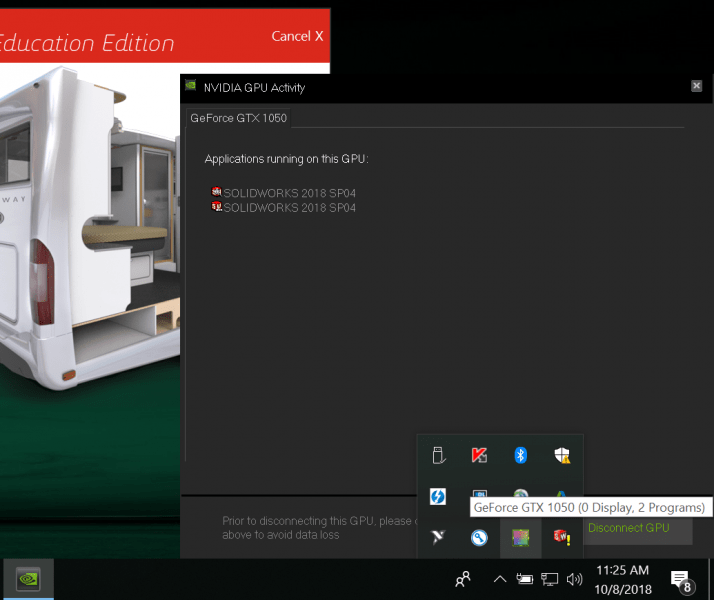Close the NVIDIA GPU Activity window
This screenshot has height=600, width=714.
pyautogui.click(x=696, y=86)
